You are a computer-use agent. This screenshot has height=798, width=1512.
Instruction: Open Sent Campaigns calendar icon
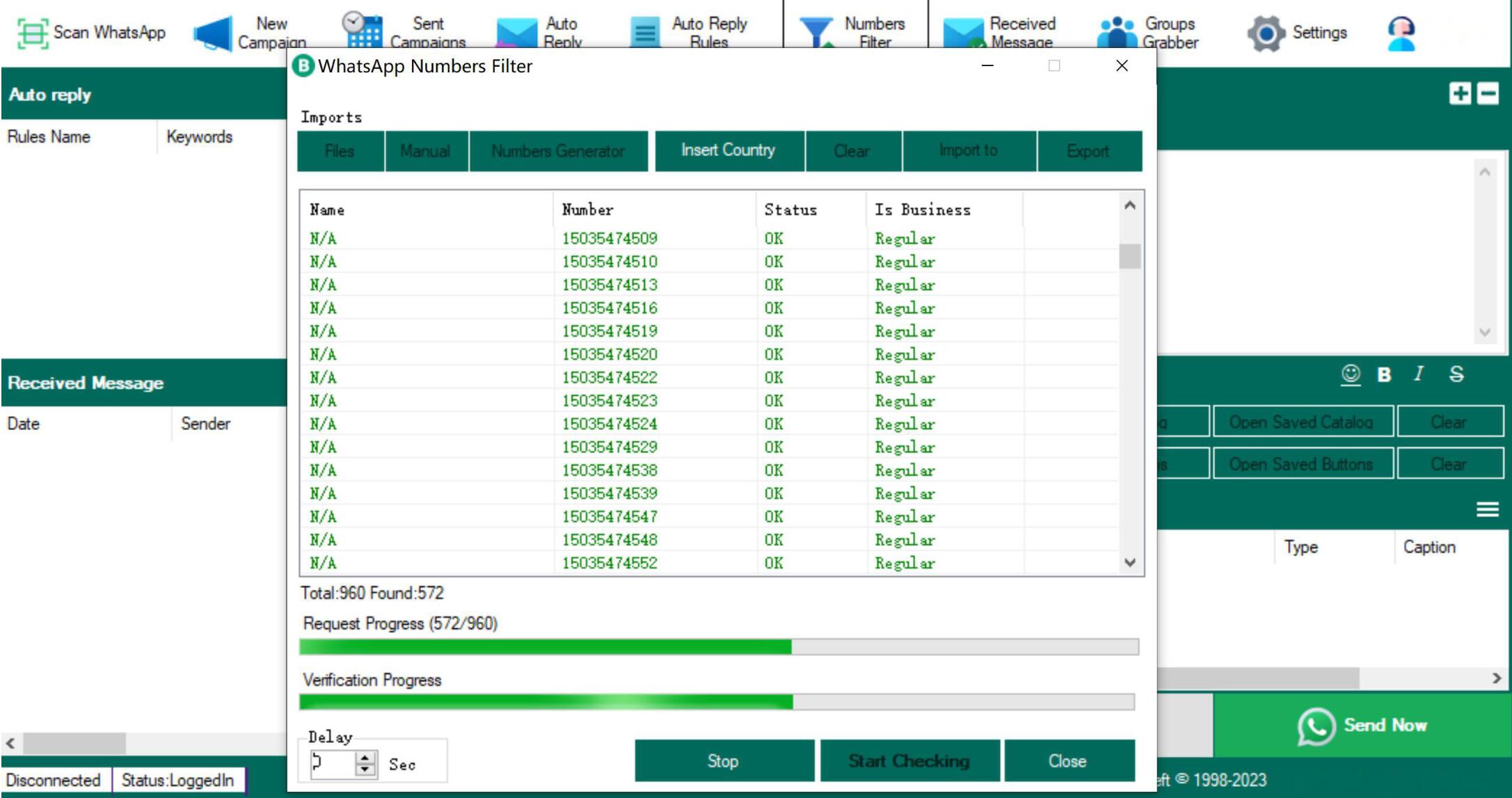point(362,31)
